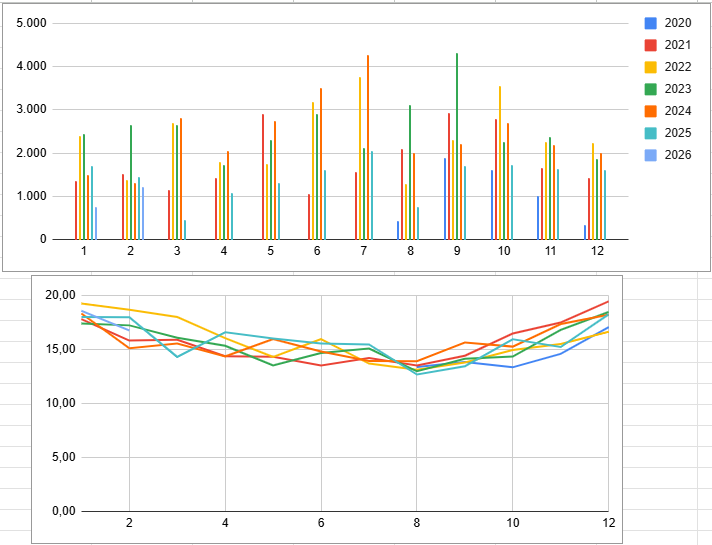712x545 pixels.
Task: Click the tall orange bar in month 7
Action: click(368, 147)
